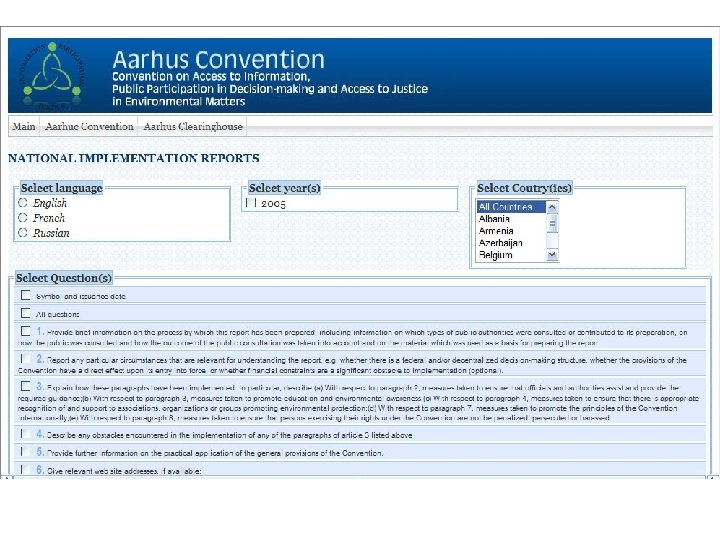Click the Select year(s) legend label
This screenshot has width=720, height=540.
click(x=284, y=188)
